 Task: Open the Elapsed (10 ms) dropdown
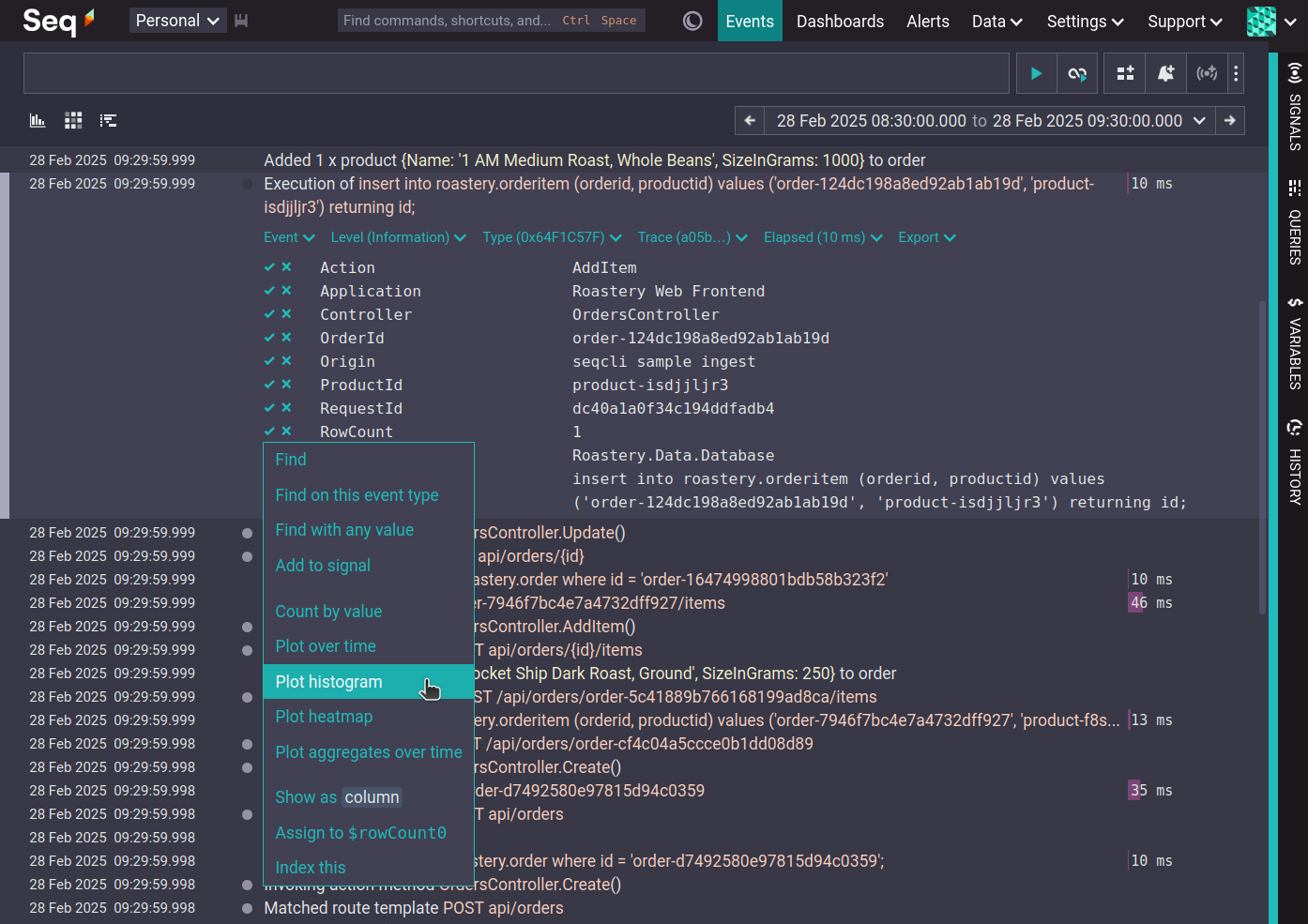[x=823, y=237]
